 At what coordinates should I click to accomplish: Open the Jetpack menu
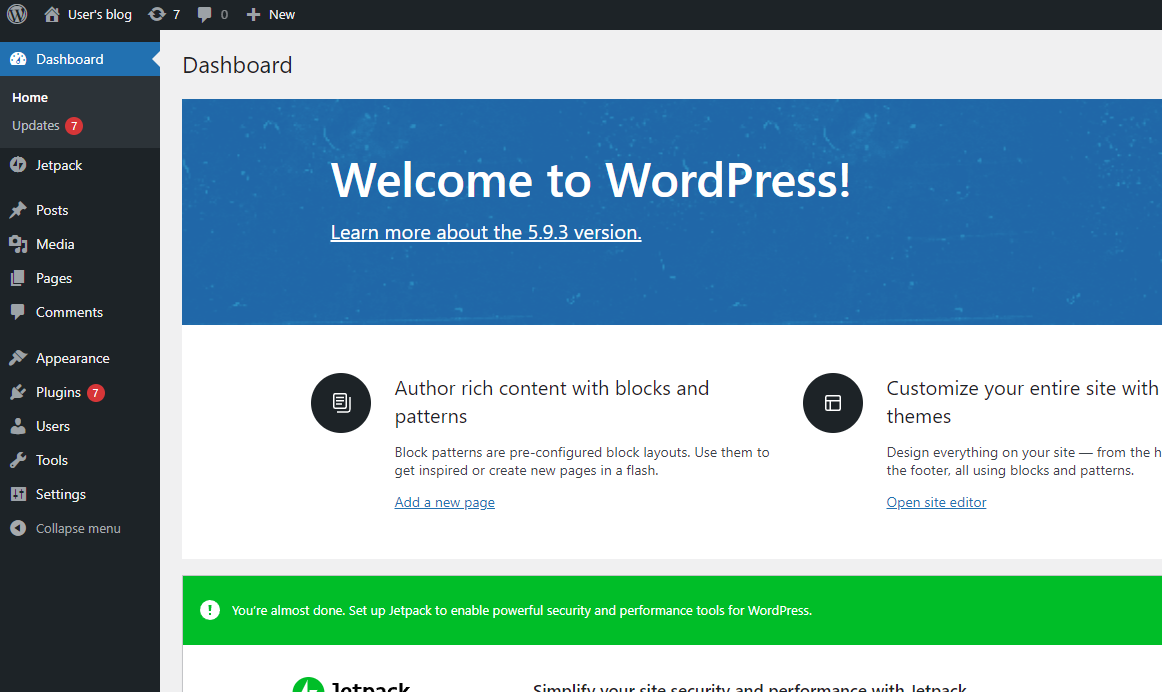(79, 165)
